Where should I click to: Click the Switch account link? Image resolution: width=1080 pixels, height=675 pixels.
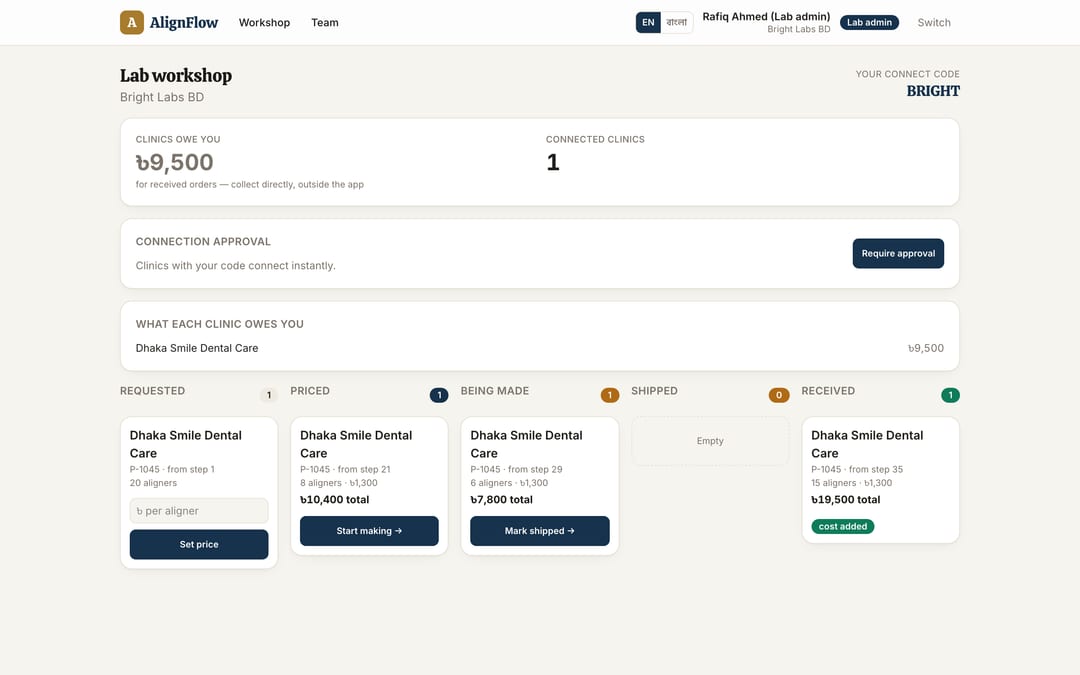(933, 23)
